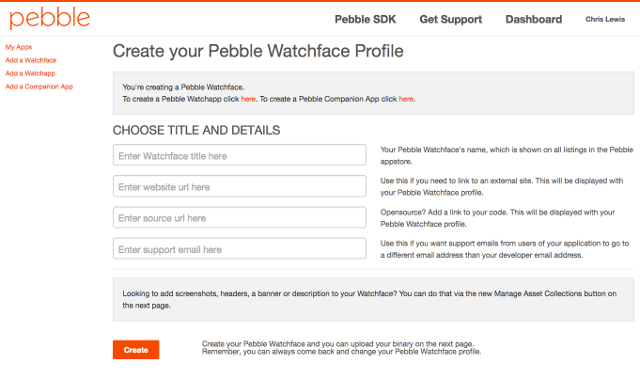The height and width of the screenshot is (371, 640).
Task: Choose Add a Watchapp sidebar link
Action: click(30, 73)
